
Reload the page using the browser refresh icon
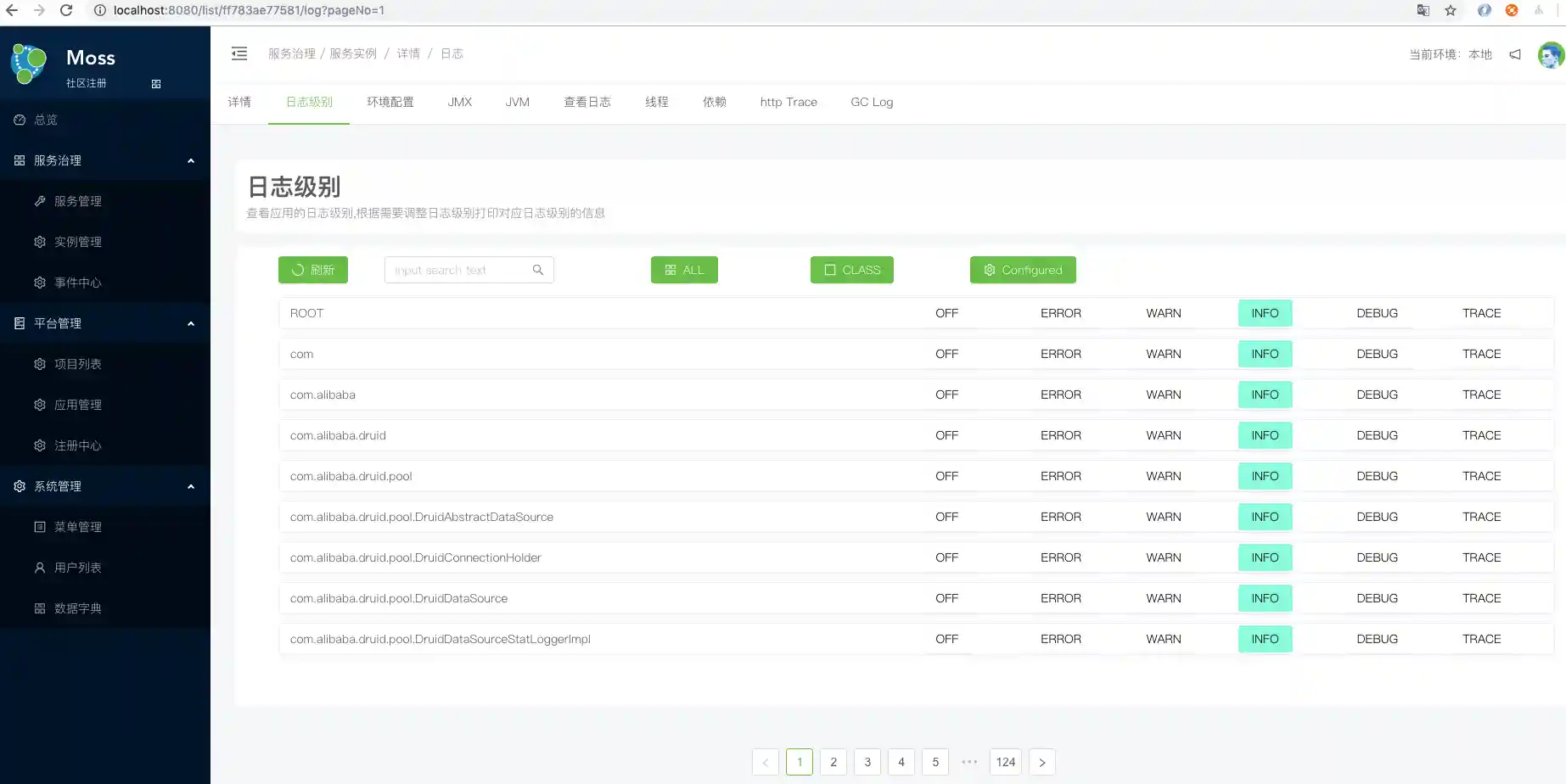click(66, 10)
